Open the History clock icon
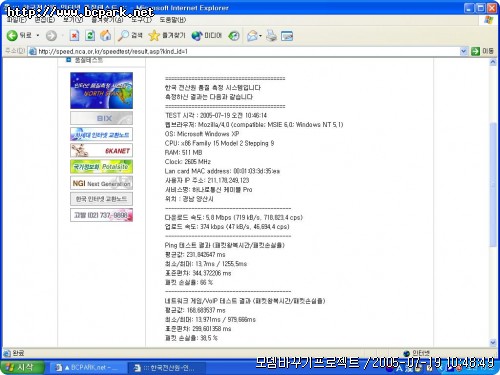Image resolution: width=500 pixels, height=375 pixels. coord(234,35)
